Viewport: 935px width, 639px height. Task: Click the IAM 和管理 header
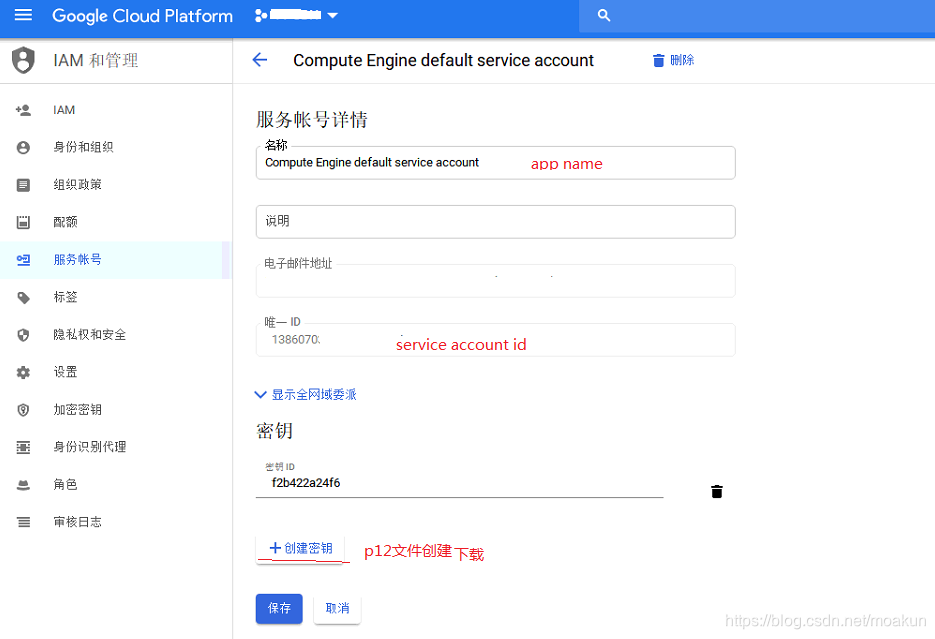coord(95,60)
